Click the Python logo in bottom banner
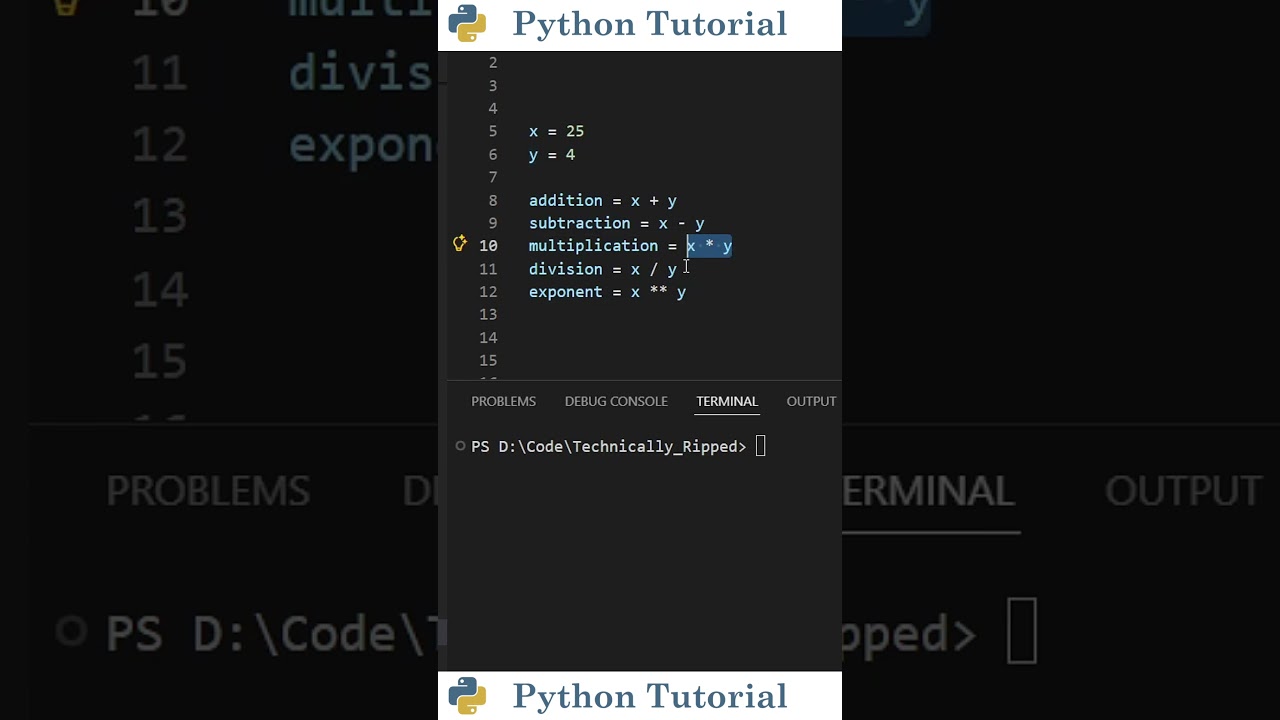 pos(467,695)
